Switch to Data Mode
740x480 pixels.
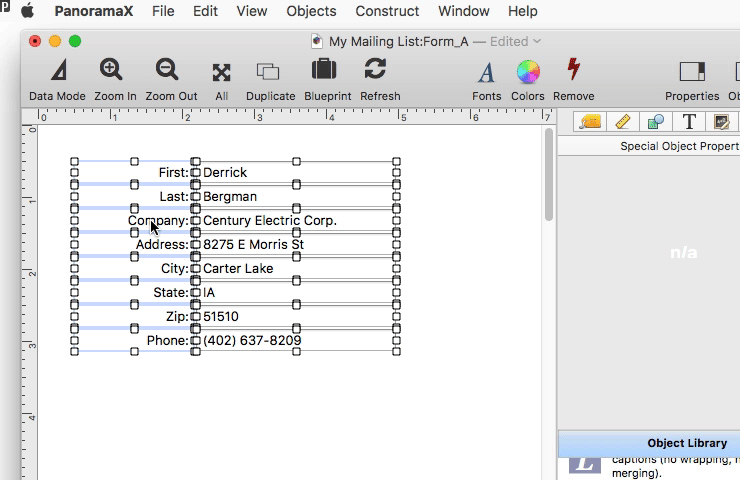pos(58,80)
